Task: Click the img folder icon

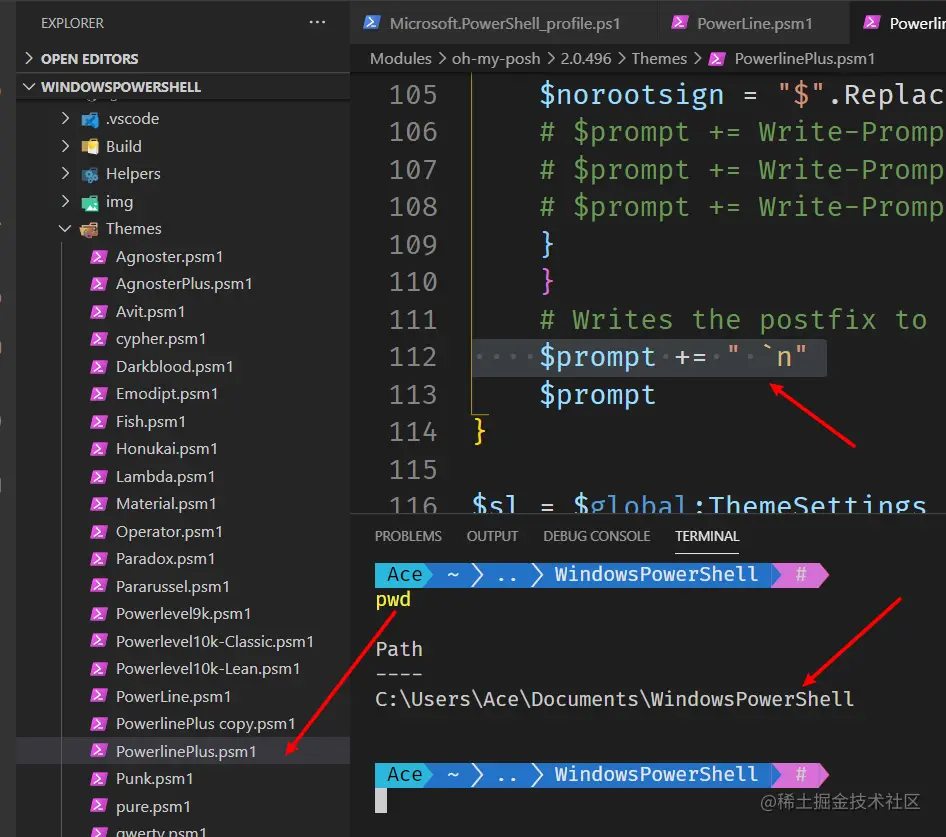Action: click(90, 202)
